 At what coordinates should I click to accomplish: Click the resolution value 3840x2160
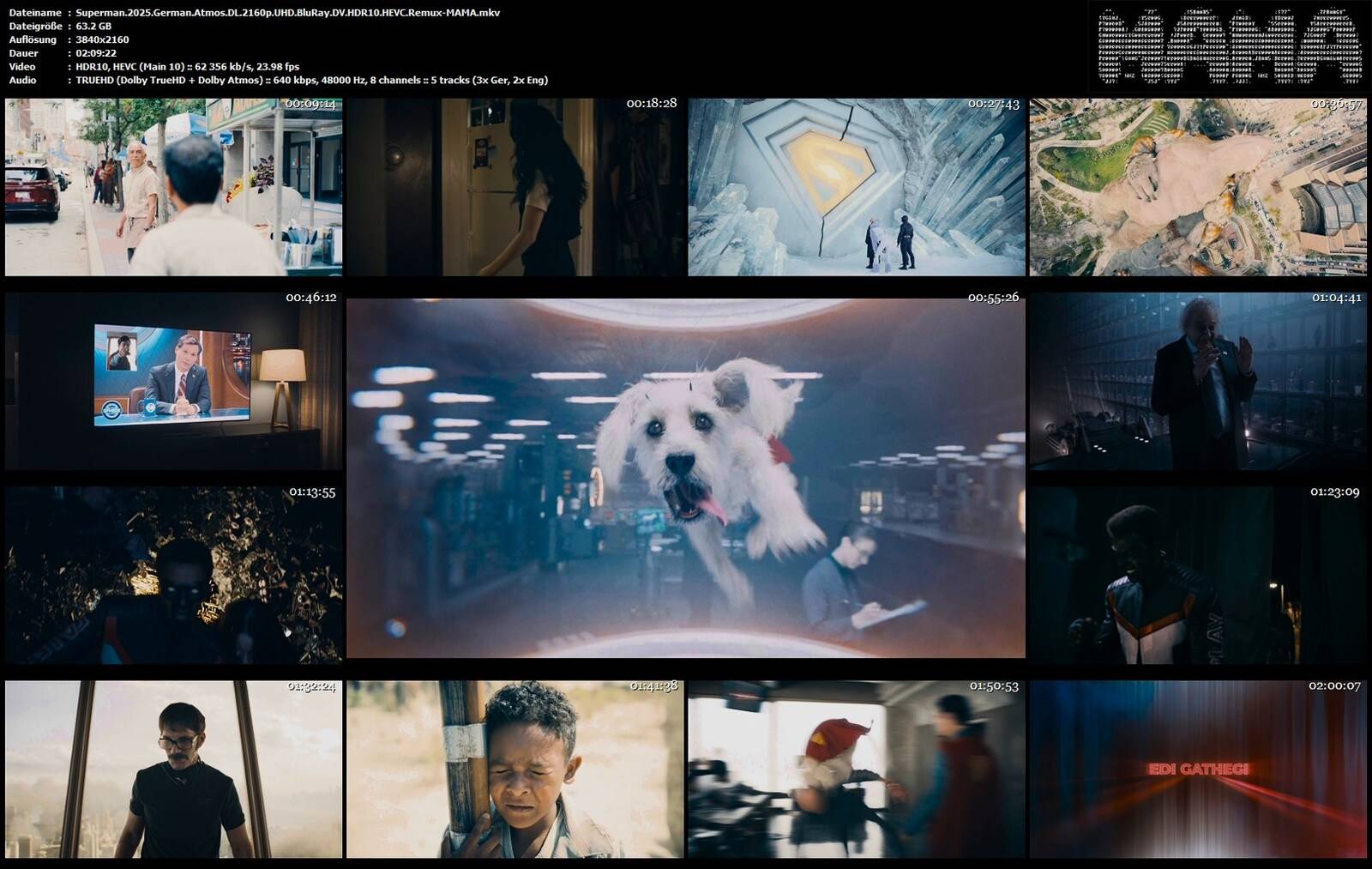[x=102, y=39]
